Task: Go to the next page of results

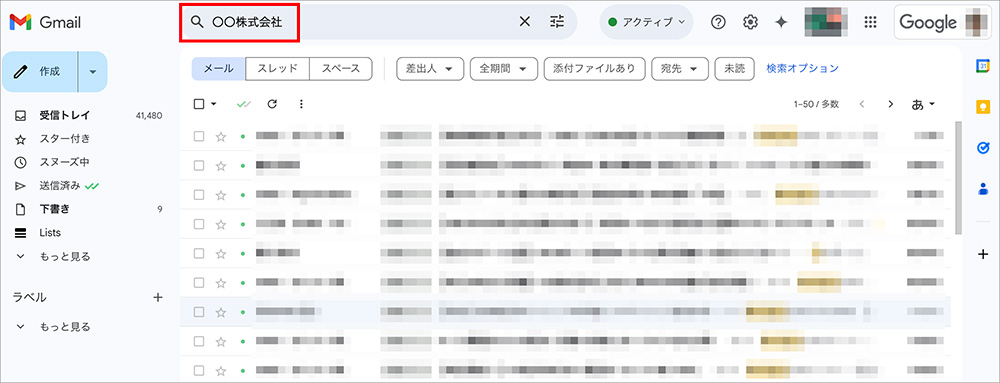Action: point(891,104)
